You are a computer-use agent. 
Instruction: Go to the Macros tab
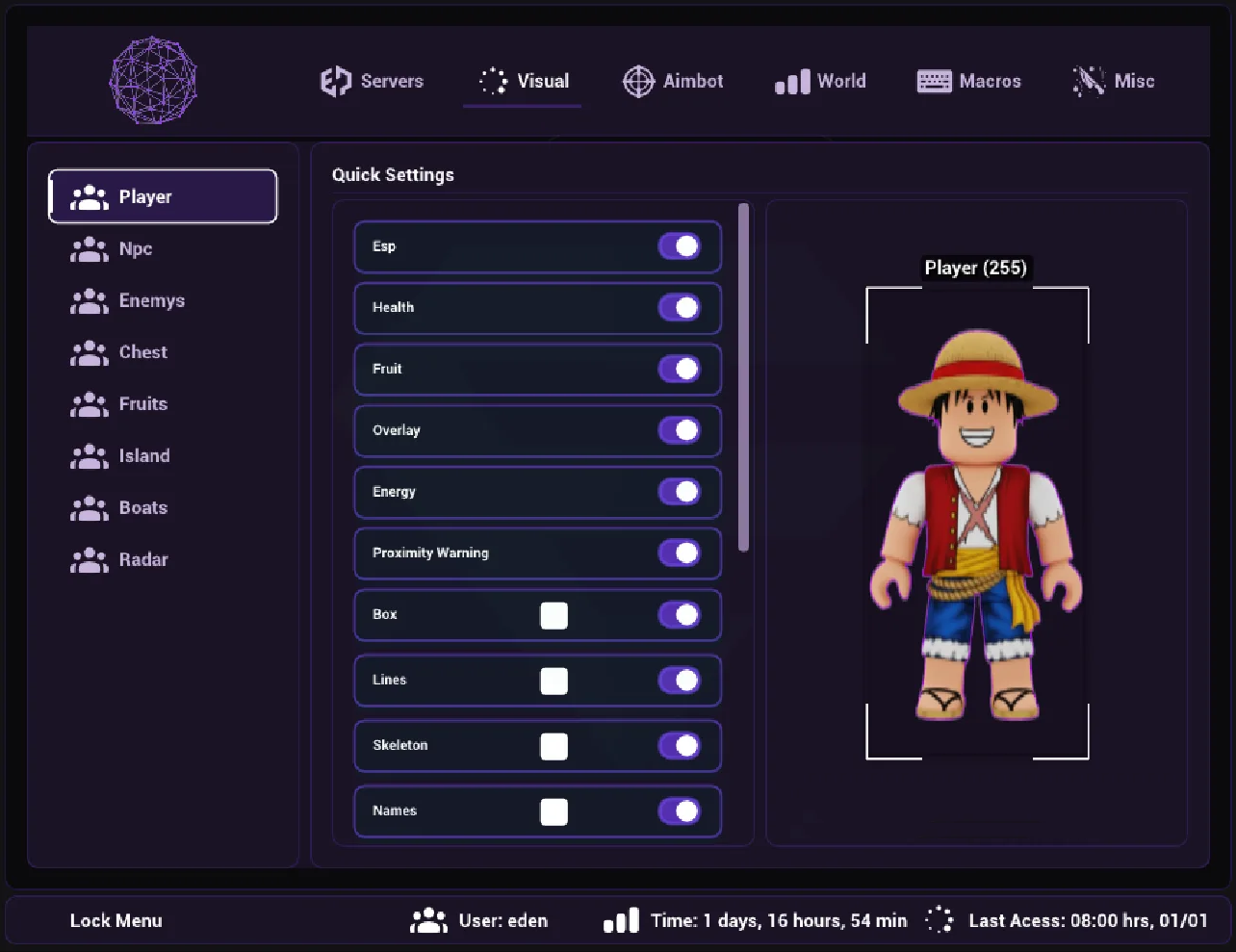point(968,82)
